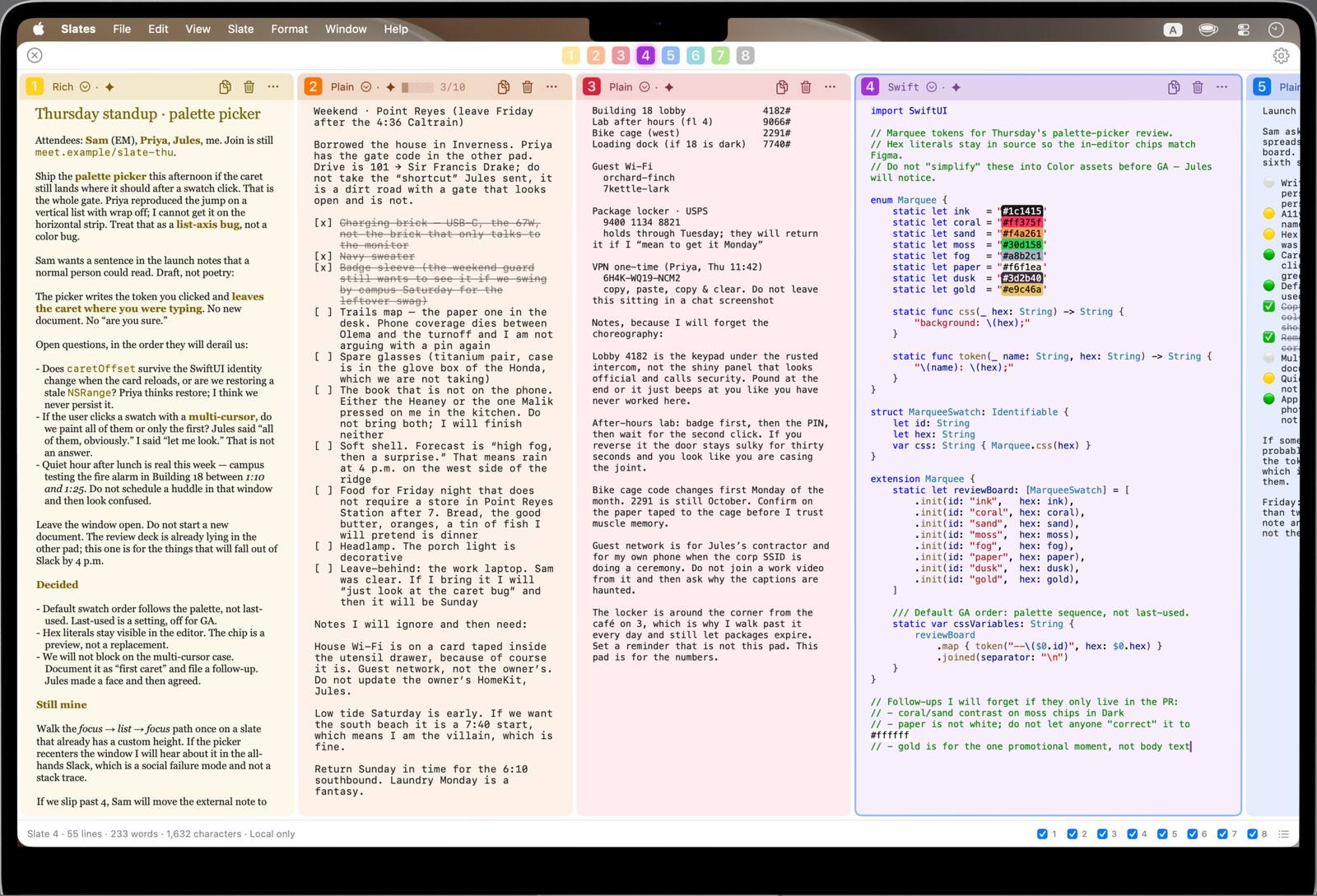
Task: Toggle slate 8 visibility checkbox in status bar
Action: pos(1253,833)
